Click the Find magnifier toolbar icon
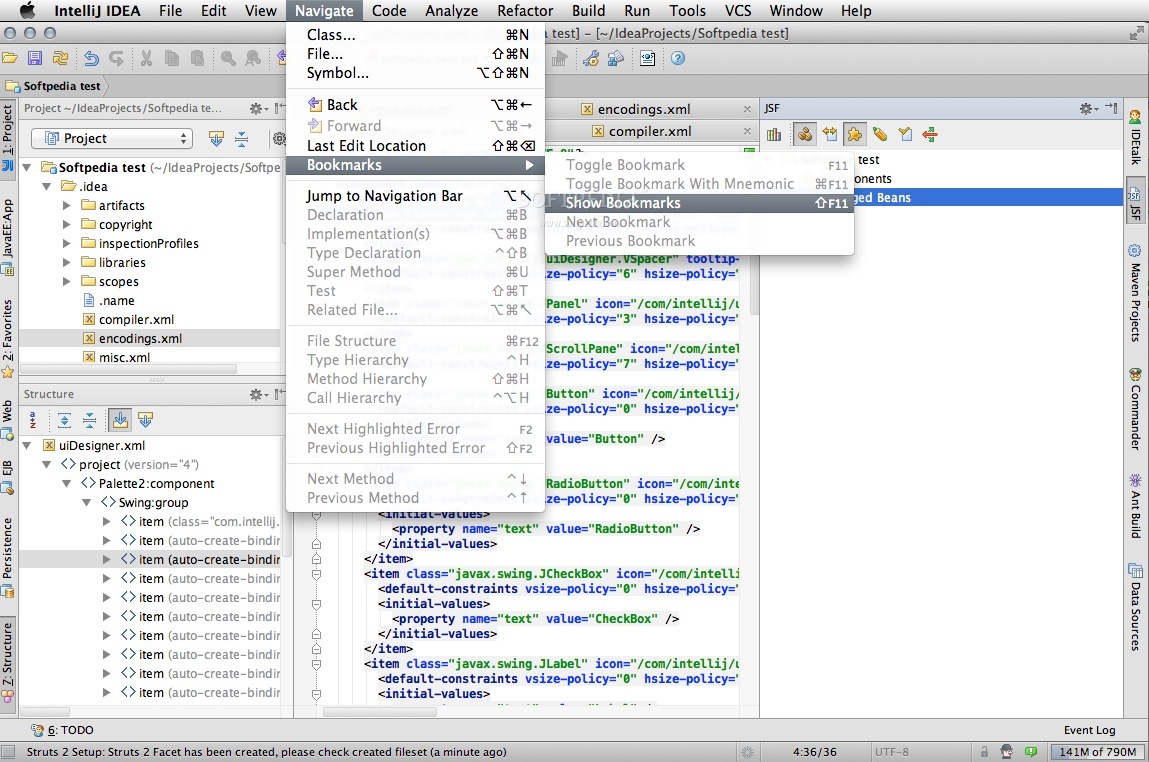 pos(228,58)
